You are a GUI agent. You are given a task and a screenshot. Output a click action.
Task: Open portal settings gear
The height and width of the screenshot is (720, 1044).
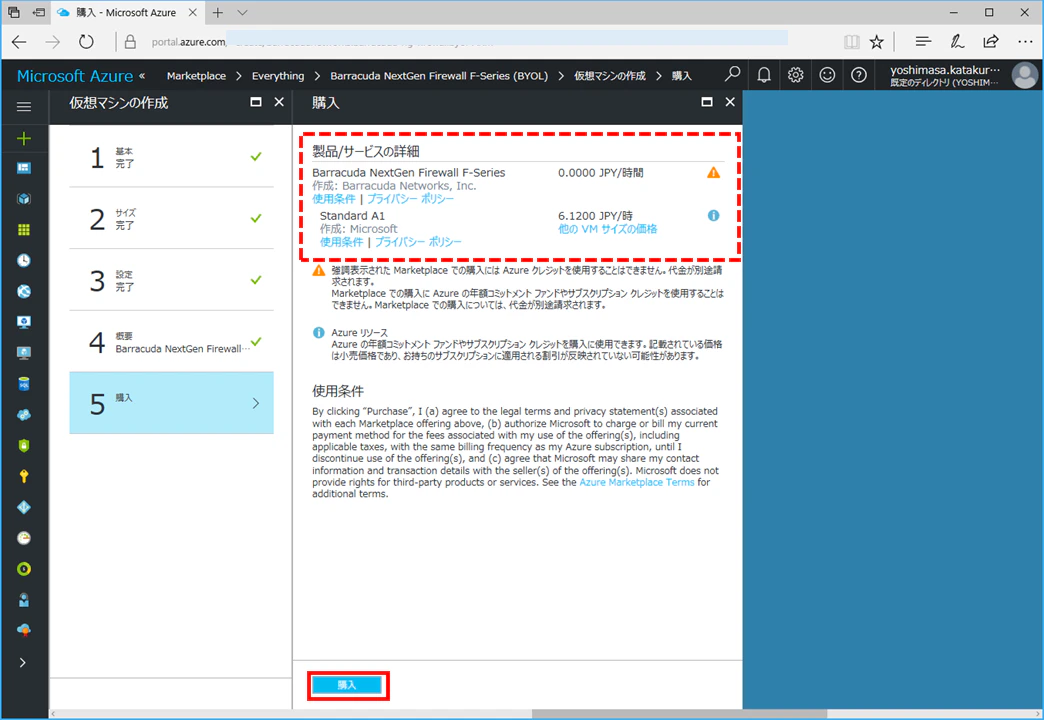pos(795,75)
